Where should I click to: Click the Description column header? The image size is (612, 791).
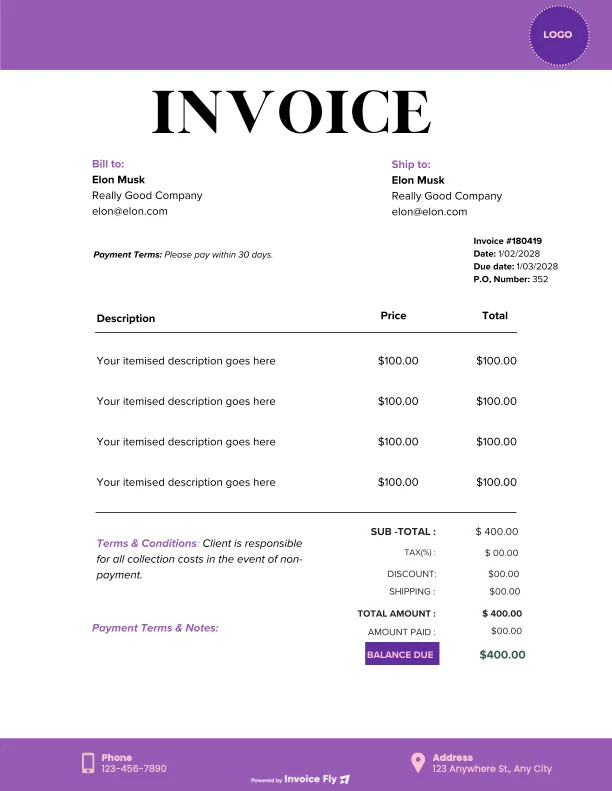(126, 319)
